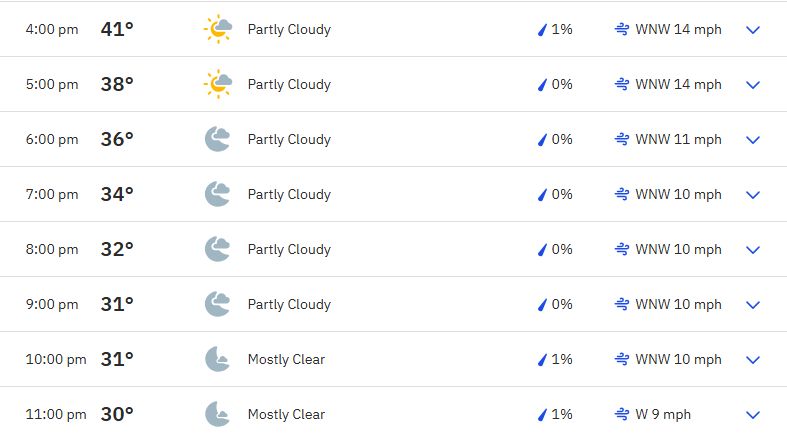
Task: Click Mostly Clear text at 11:00 pm
Action: tap(286, 414)
